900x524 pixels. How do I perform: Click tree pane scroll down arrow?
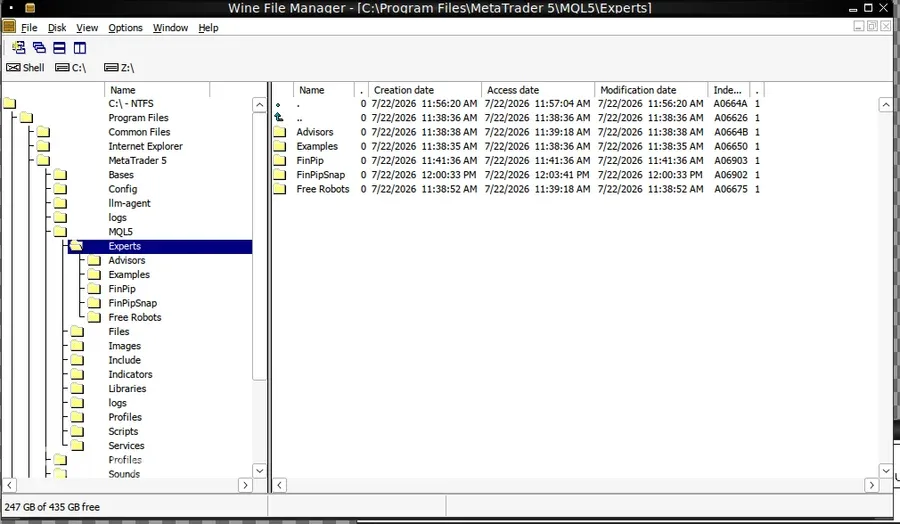pos(259,471)
